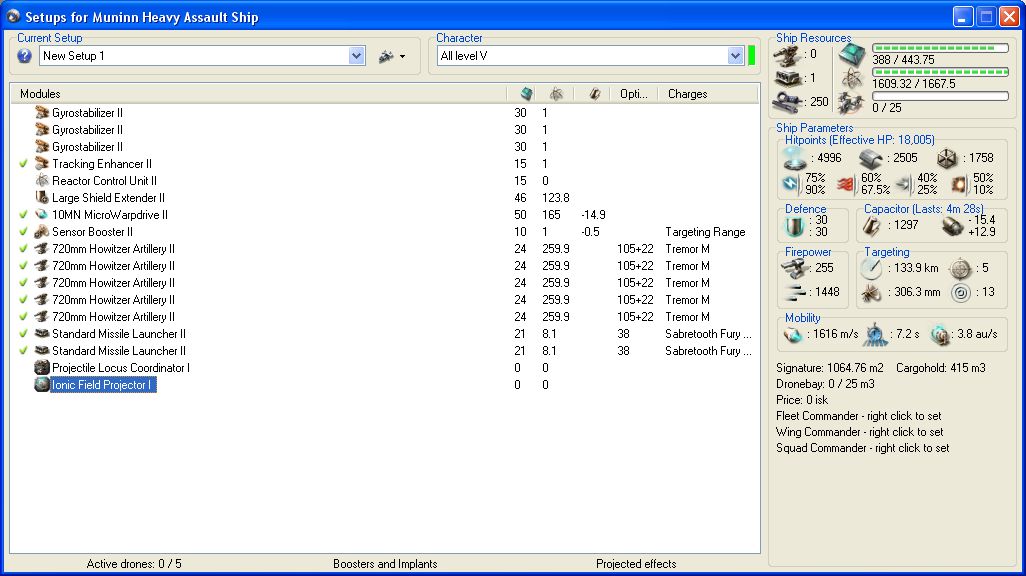Click the turret Firepower icon showing 255

[794, 268]
